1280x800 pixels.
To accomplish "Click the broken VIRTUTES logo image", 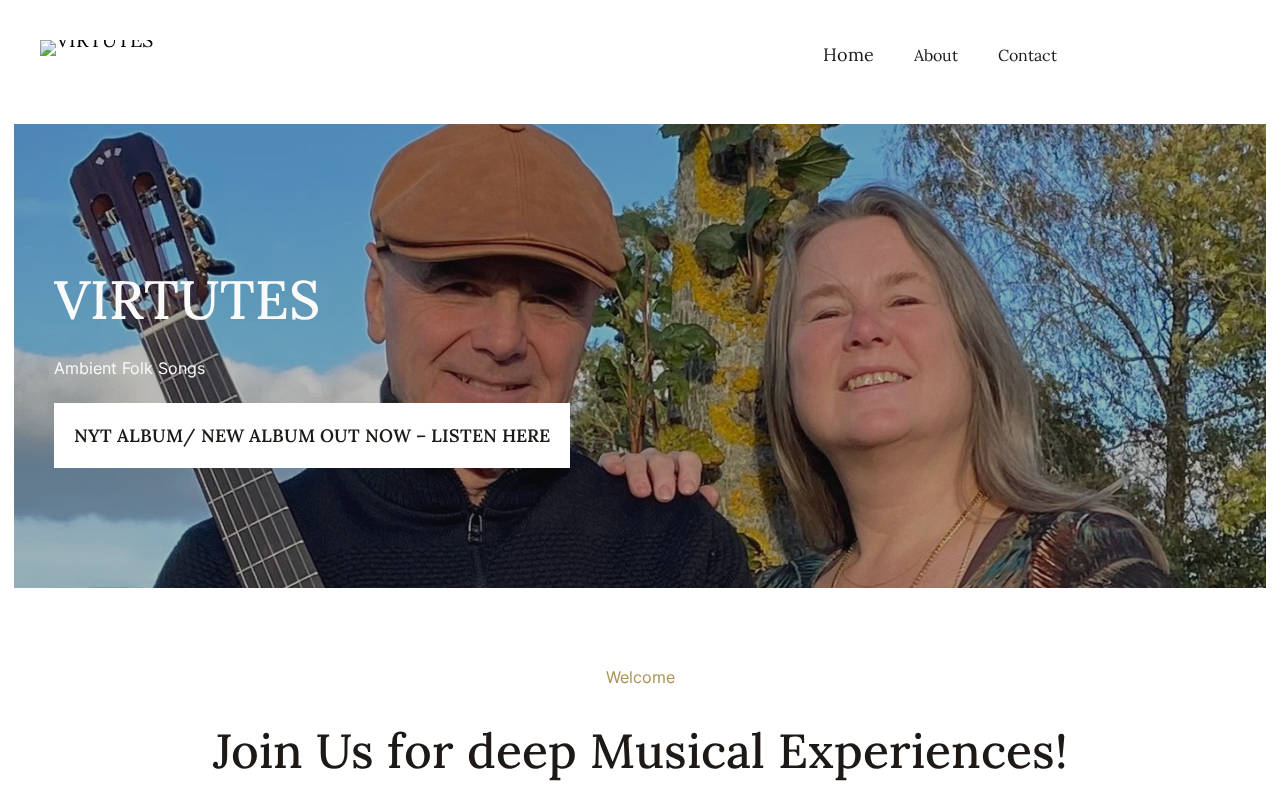I will (97, 46).
